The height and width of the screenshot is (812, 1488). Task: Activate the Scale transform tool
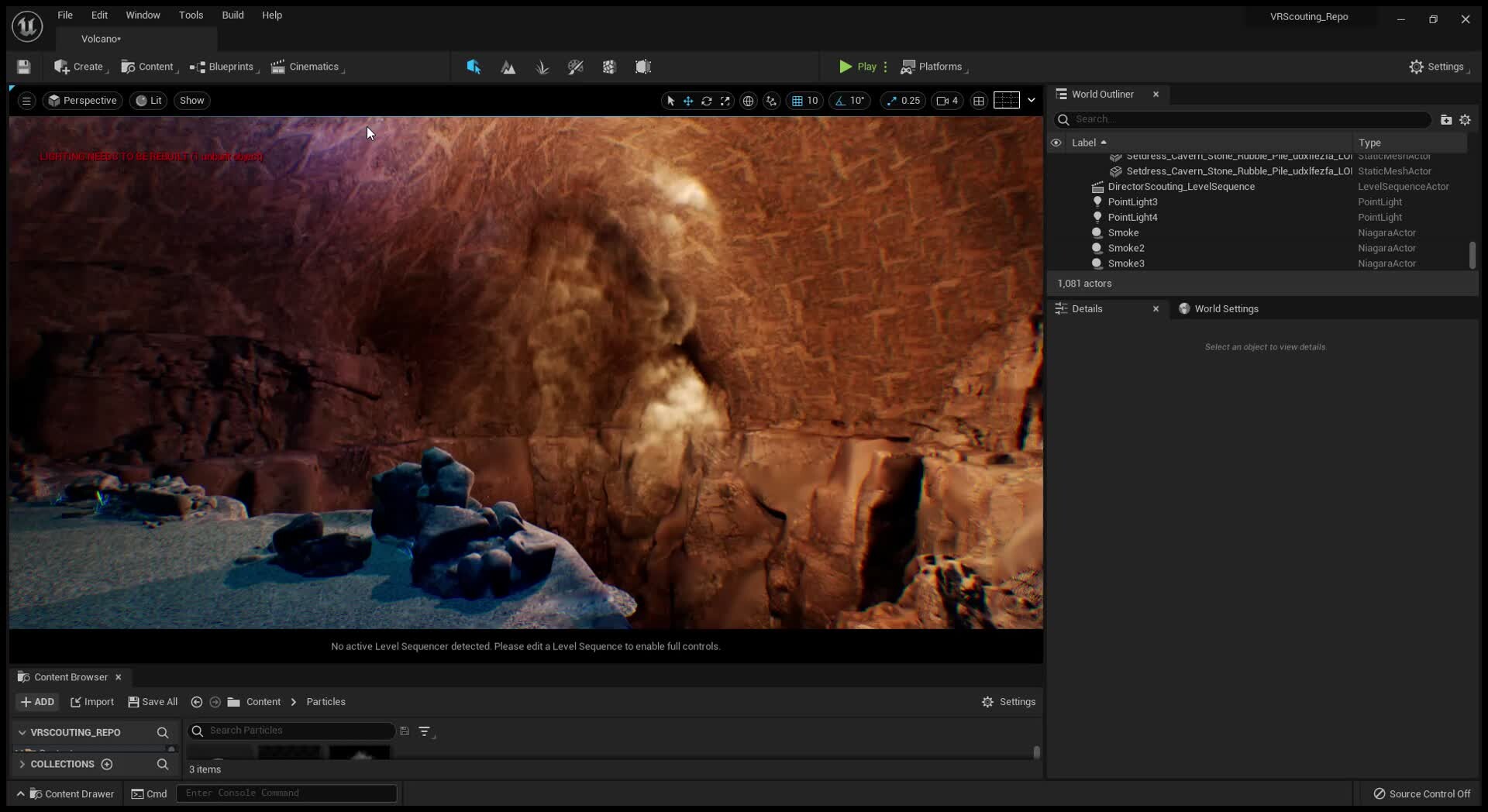(x=725, y=101)
